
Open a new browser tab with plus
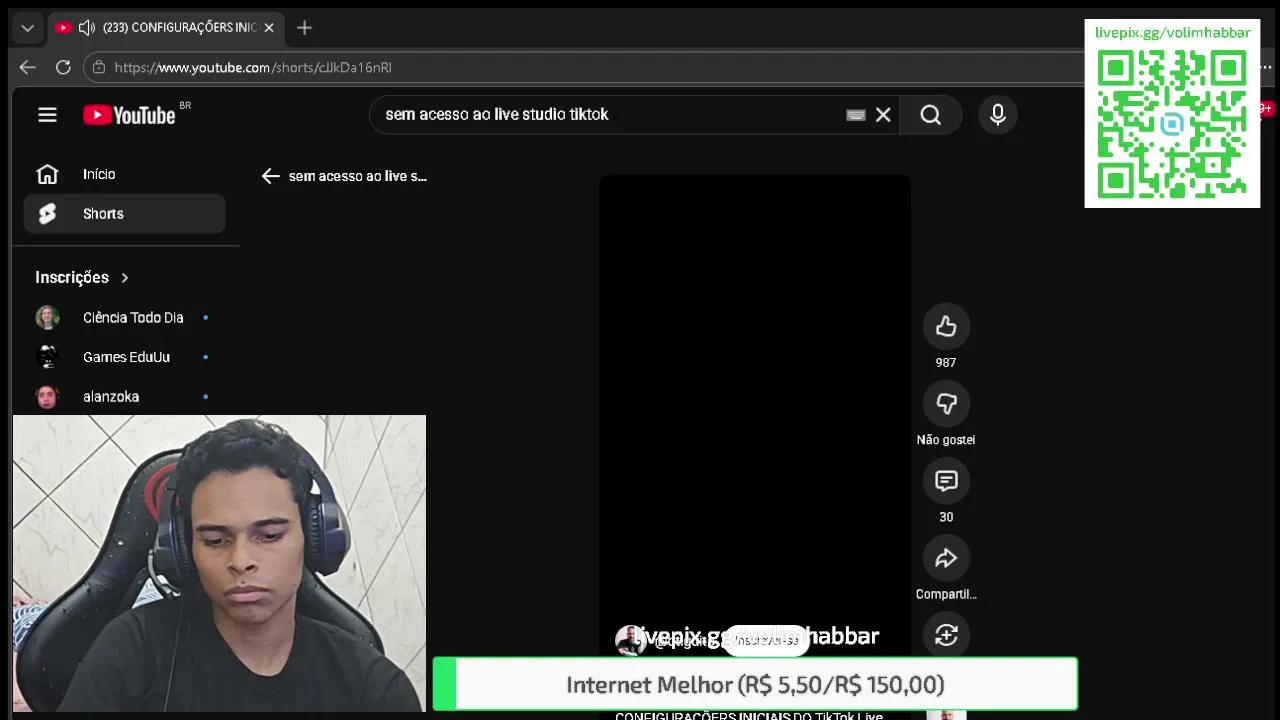[x=305, y=28]
